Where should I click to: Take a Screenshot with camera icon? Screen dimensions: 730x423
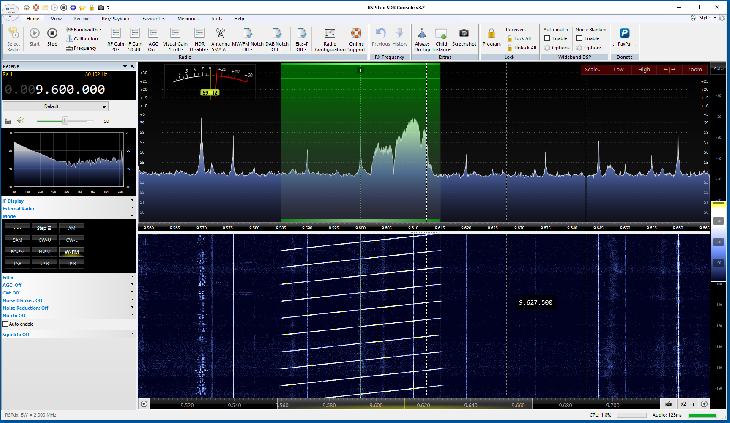[464, 34]
